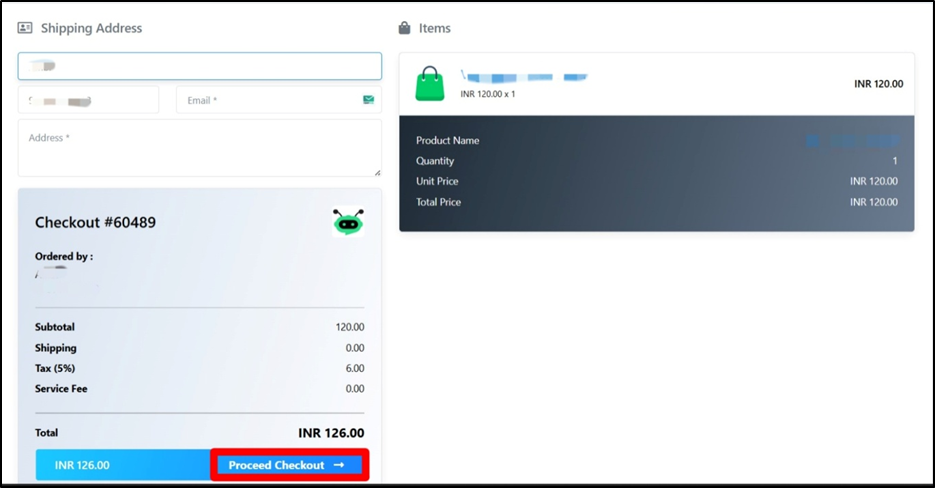
Task: Click the envelope icon in Email field
Action: [368, 100]
